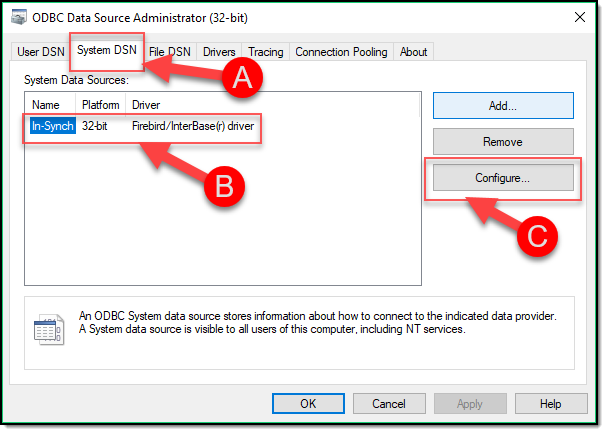Viewport: 606px width, 433px height.
Task: Switch to the User DSN tab
Action: tap(41, 52)
